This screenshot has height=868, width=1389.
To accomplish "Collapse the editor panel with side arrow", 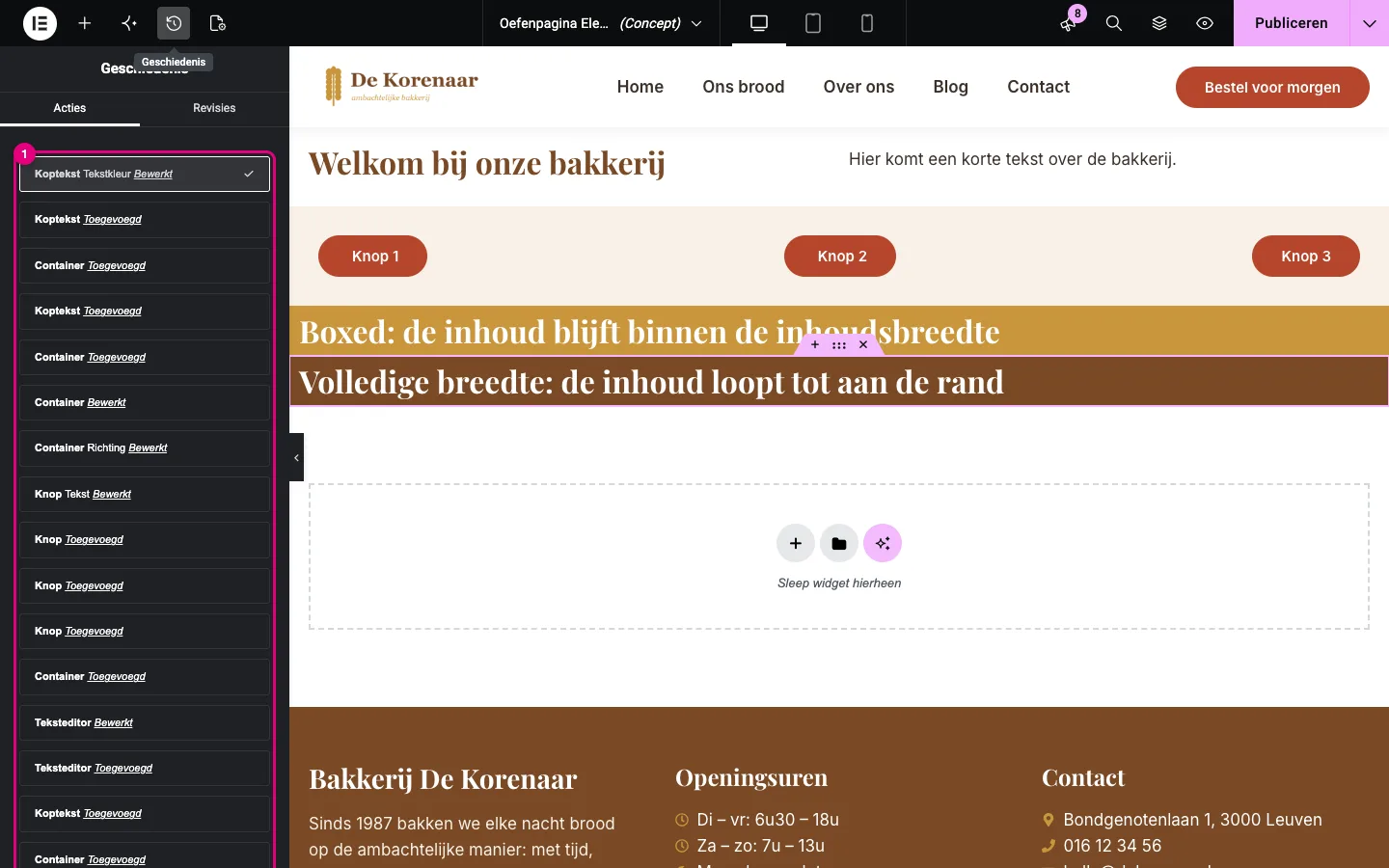I will (x=296, y=457).
